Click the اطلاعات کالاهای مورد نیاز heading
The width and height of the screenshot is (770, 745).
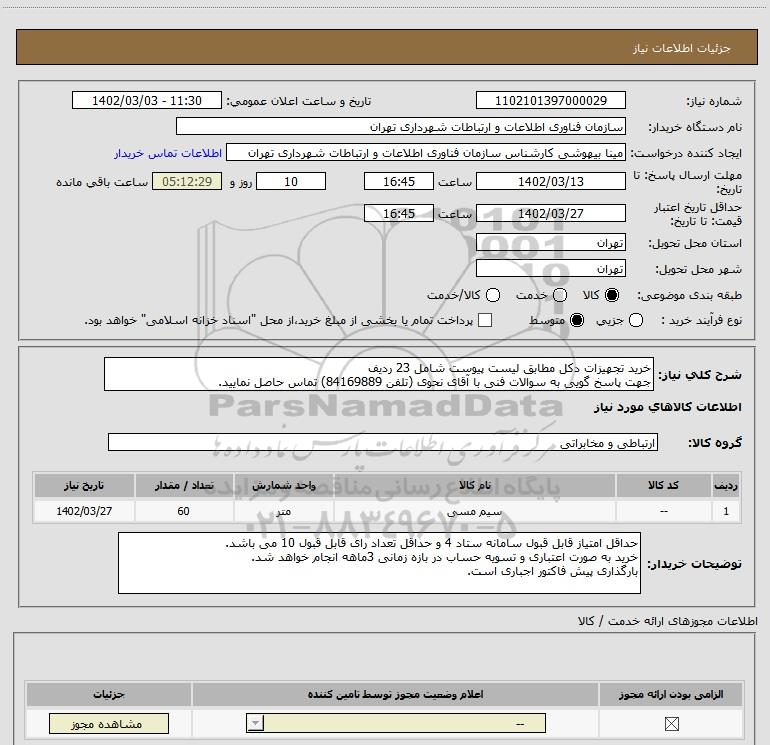click(668, 407)
